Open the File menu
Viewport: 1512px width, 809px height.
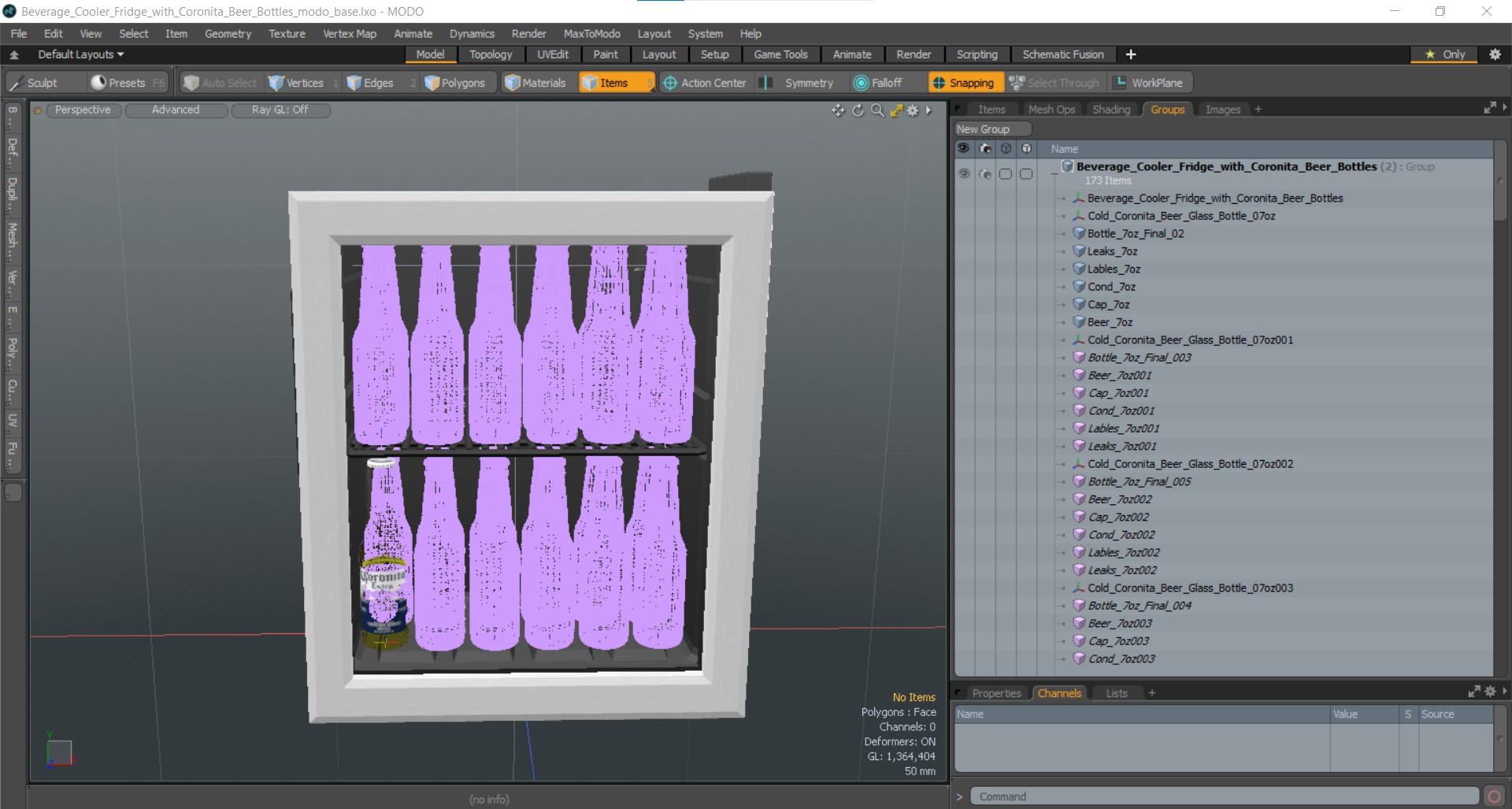[x=19, y=34]
